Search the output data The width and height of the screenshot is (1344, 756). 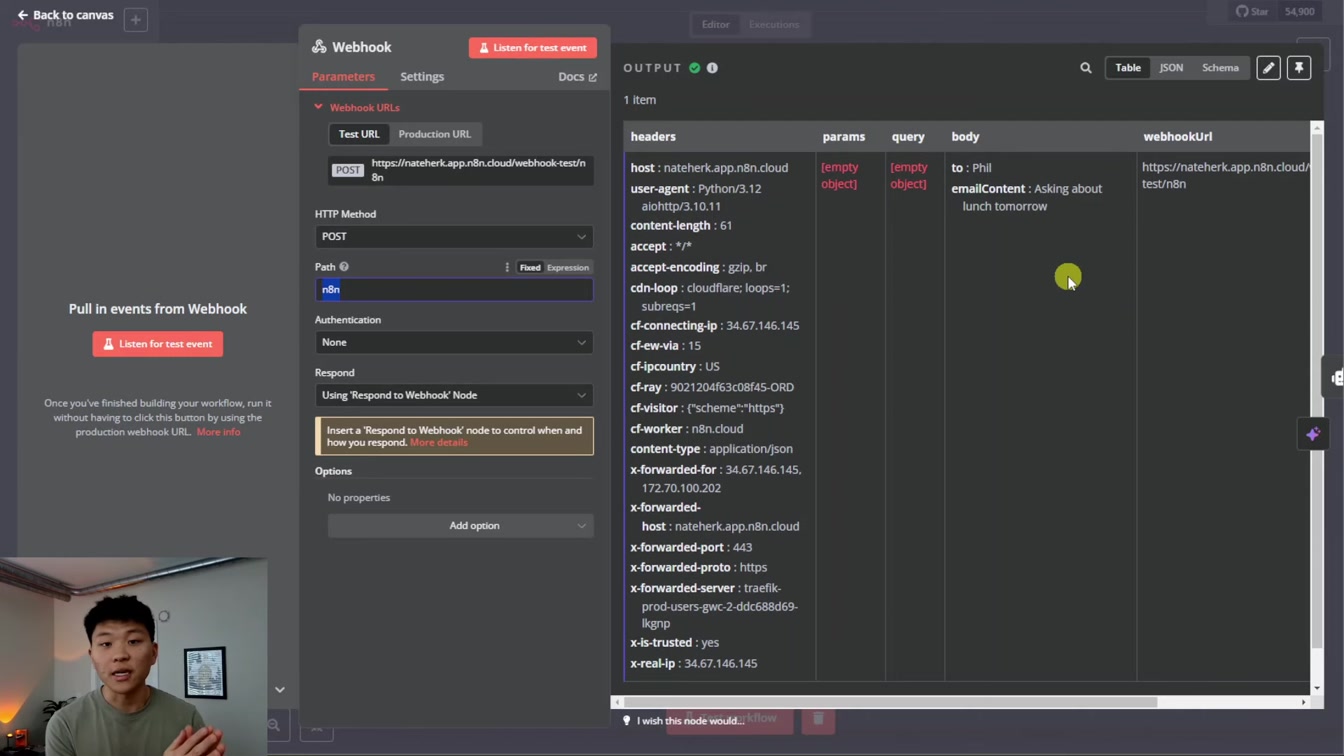[x=1086, y=68]
